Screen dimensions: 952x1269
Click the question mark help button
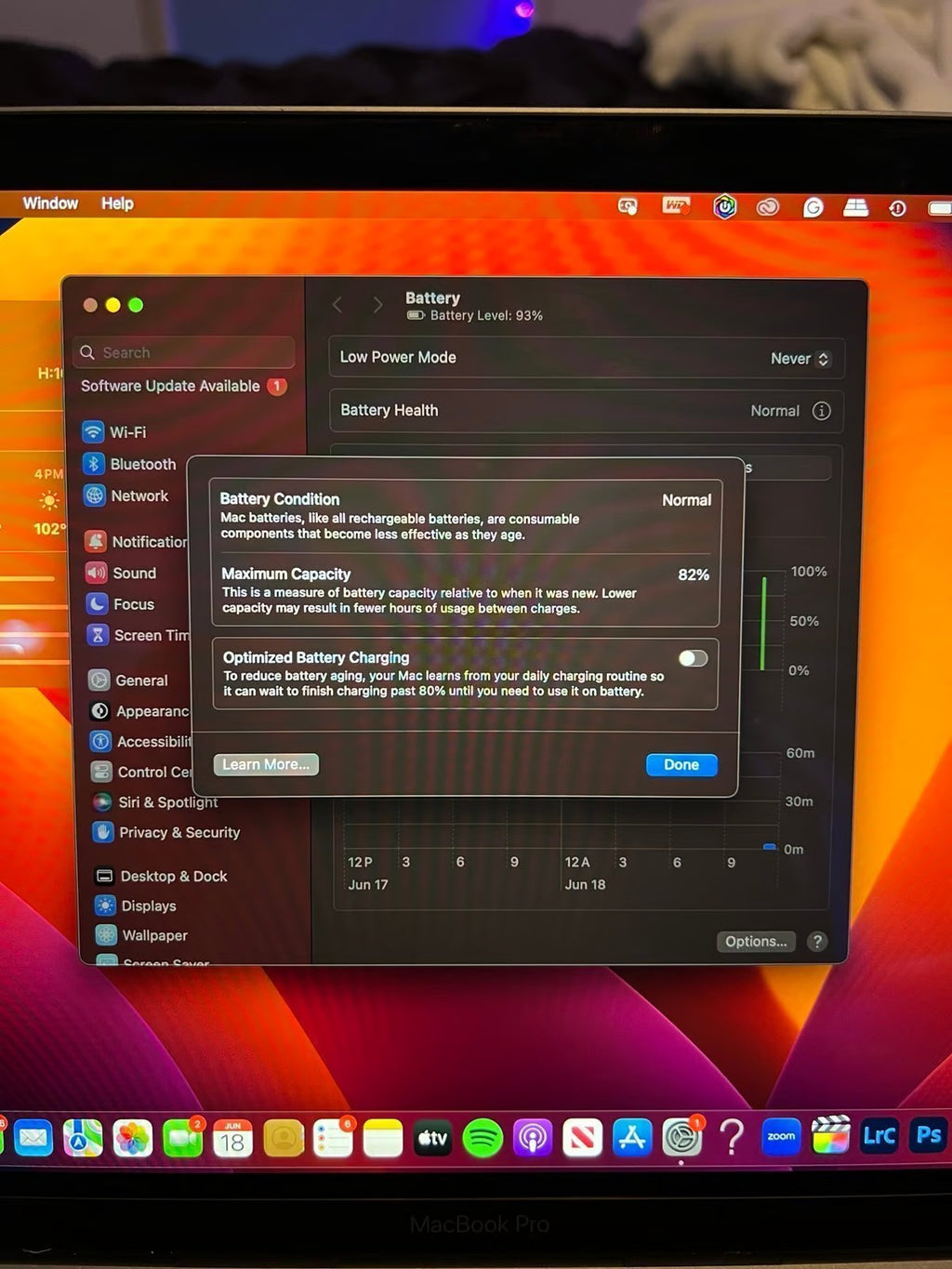coord(817,941)
